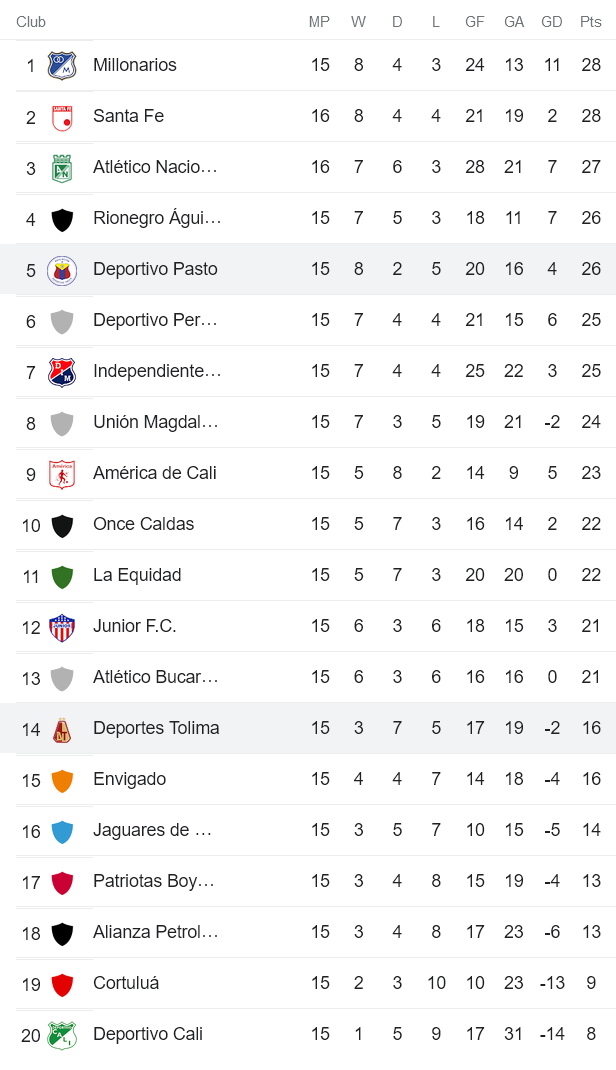Click the Millonarios club crest
This screenshot has width=616, height=1070.
(62, 64)
